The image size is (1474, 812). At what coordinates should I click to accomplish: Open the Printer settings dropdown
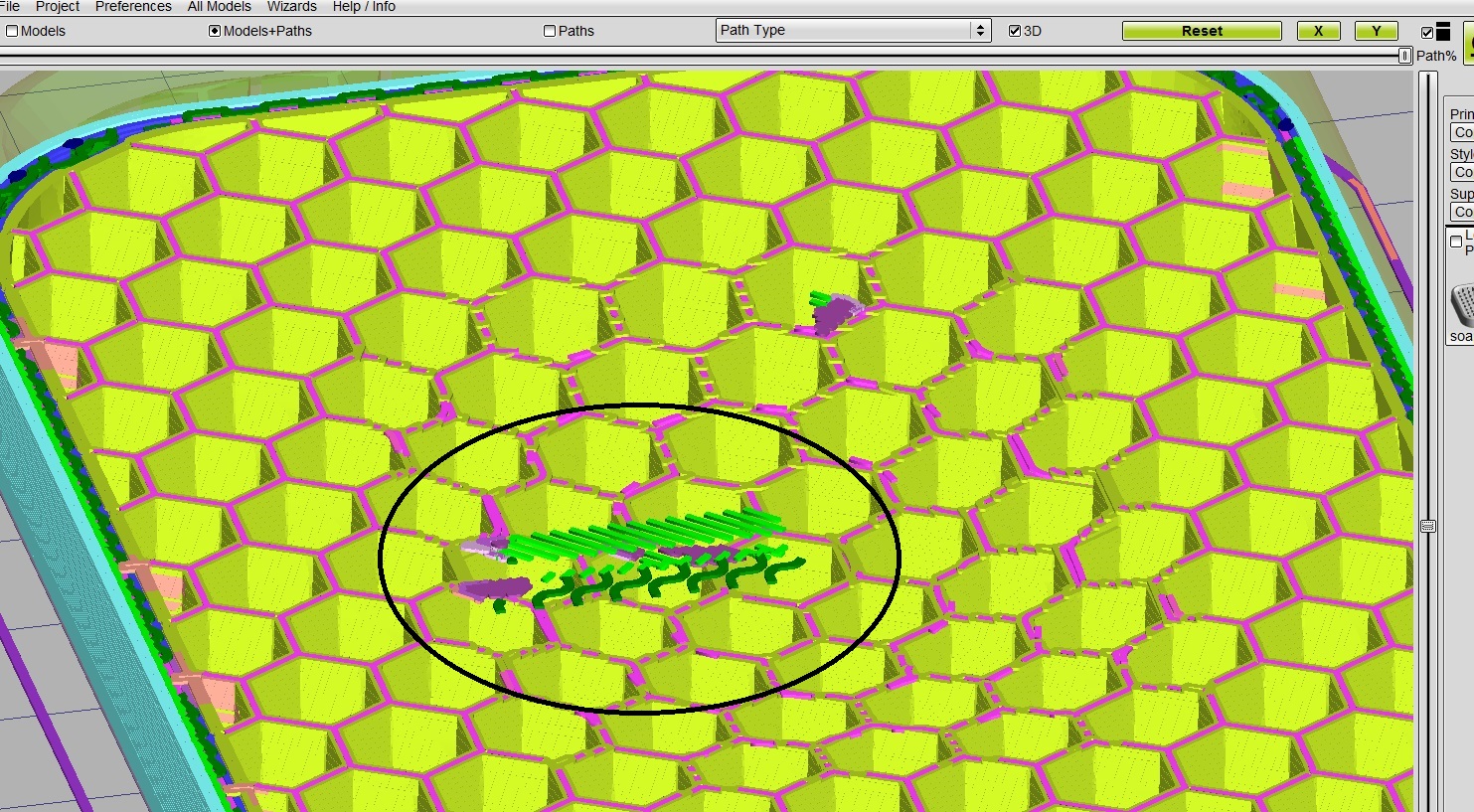tap(1462, 132)
